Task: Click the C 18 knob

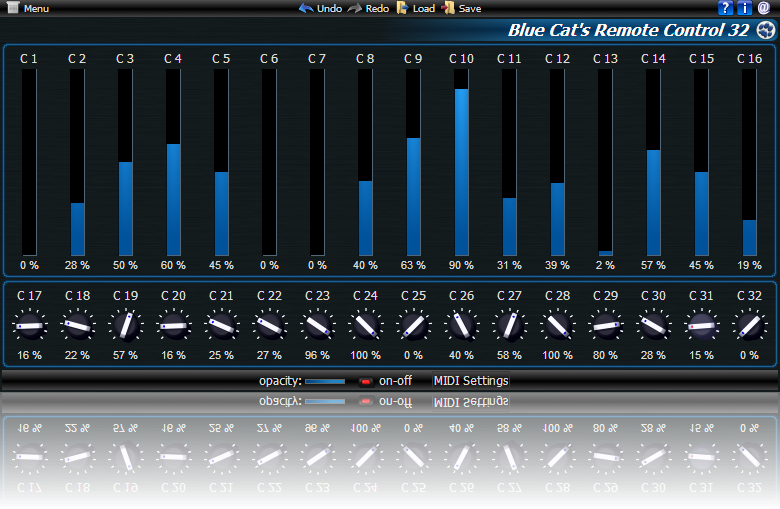Action: (x=78, y=325)
